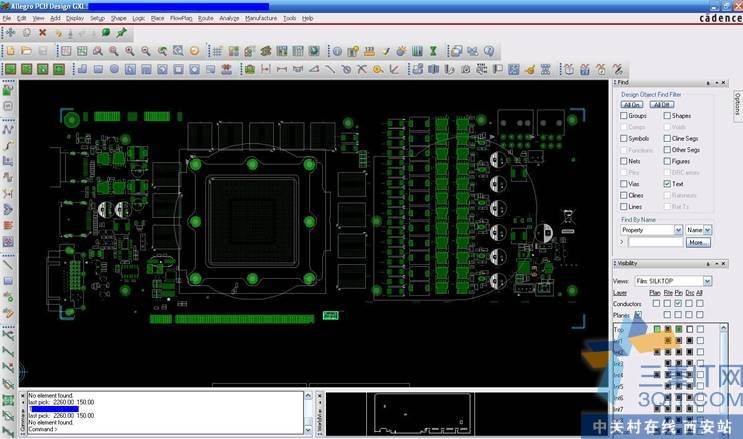743x439 pixels.
Task: Click the first green layer view icon
Action: pos(10,69)
